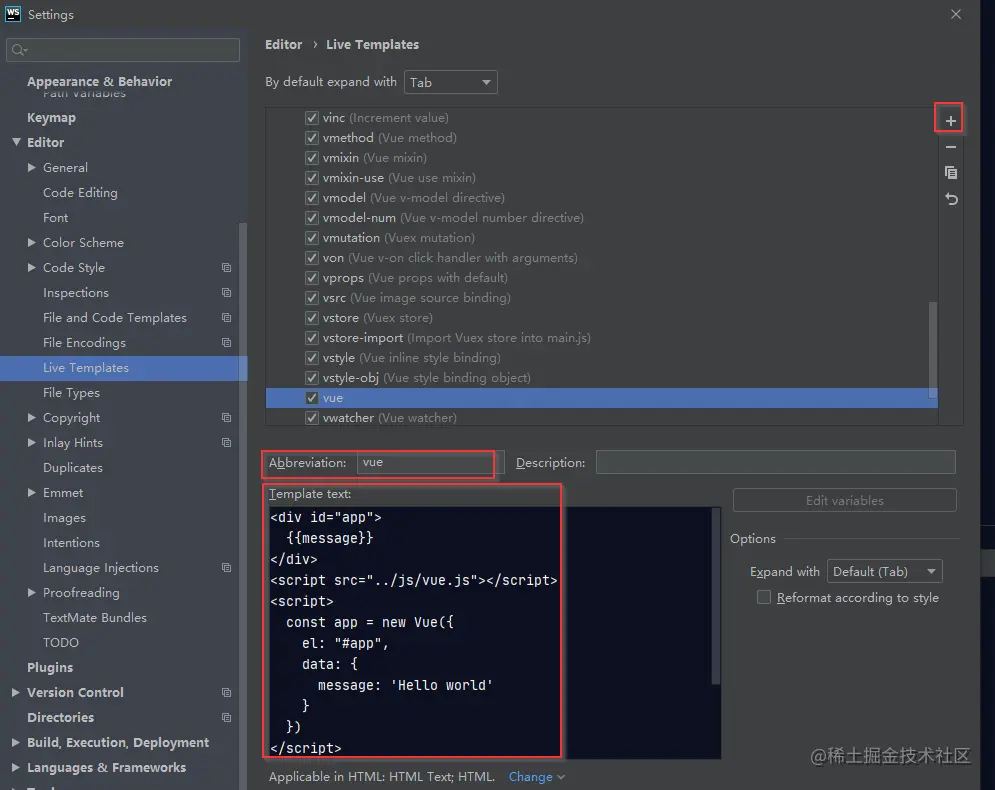Screen dimensions: 995x790
Task: Open the Keymap settings page
Action: 51,117
